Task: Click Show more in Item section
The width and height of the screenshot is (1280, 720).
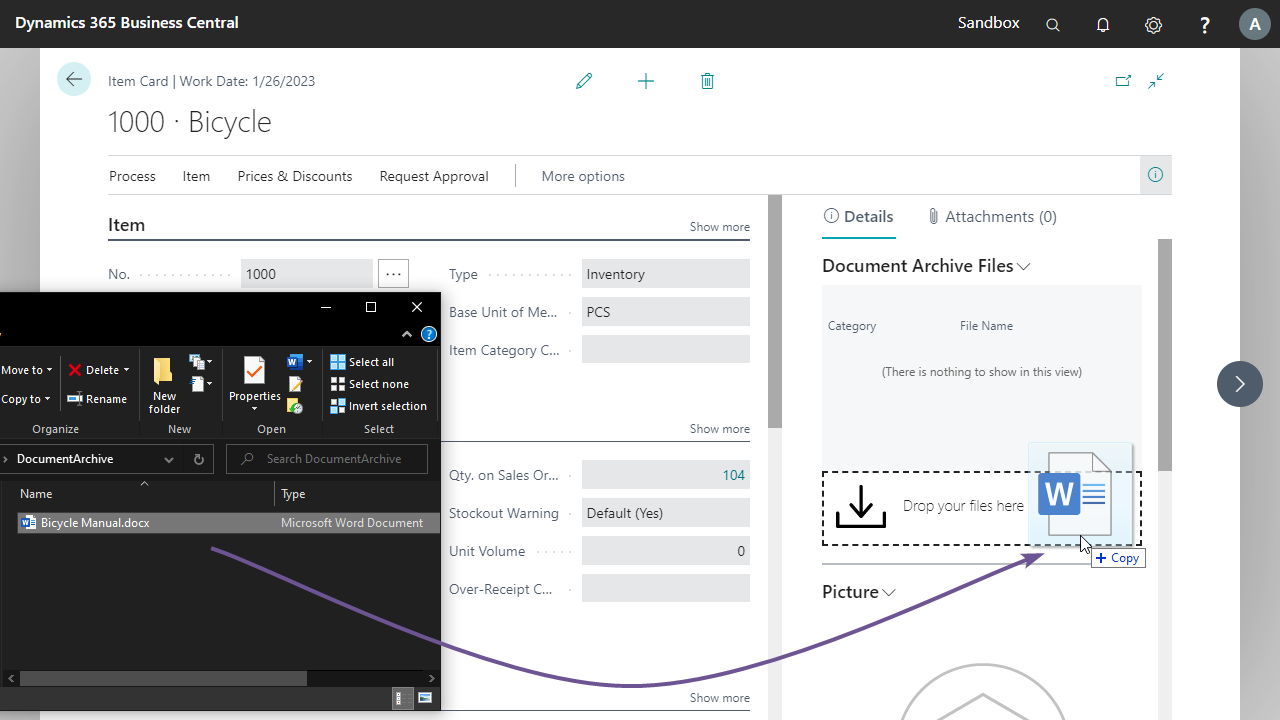Action: (719, 227)
